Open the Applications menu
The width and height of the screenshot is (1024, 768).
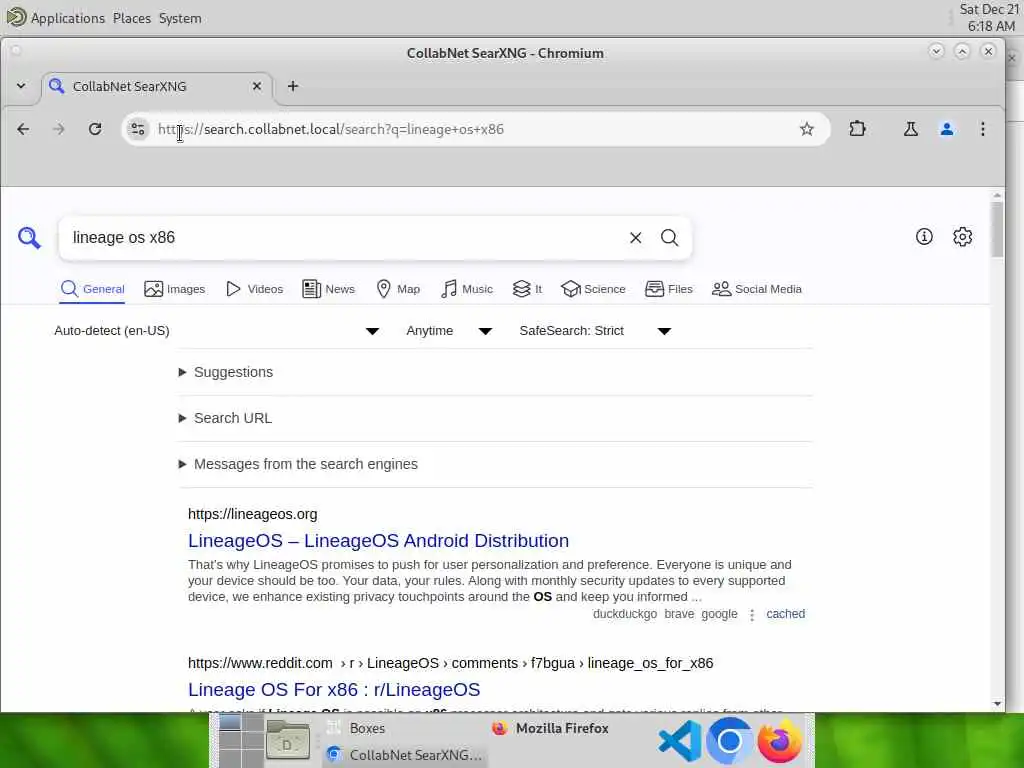pyautogui.click(x=56, y=18)
